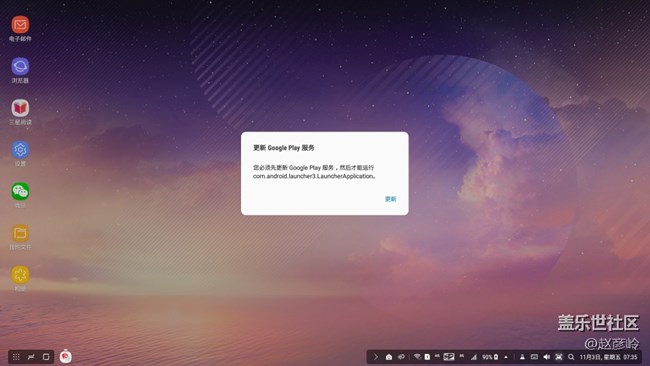
Task: Click the DeX logo icon in taskbar
Action: 31,357
